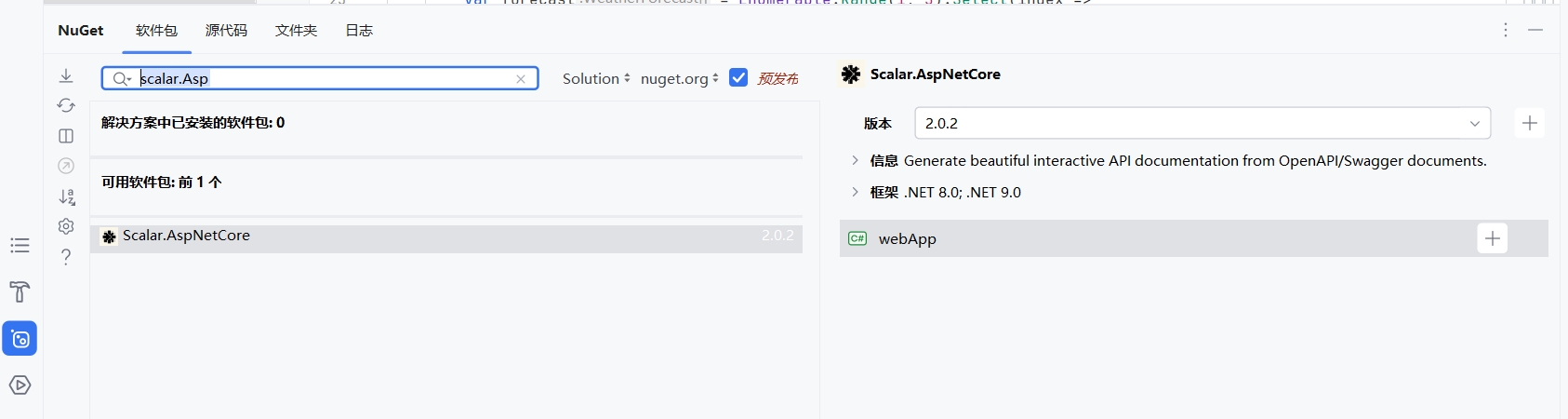The height and width of the screenshot is (419, 1568).
Task: Uncheck the prerelease checkbox
Action: tap(738, 78)
